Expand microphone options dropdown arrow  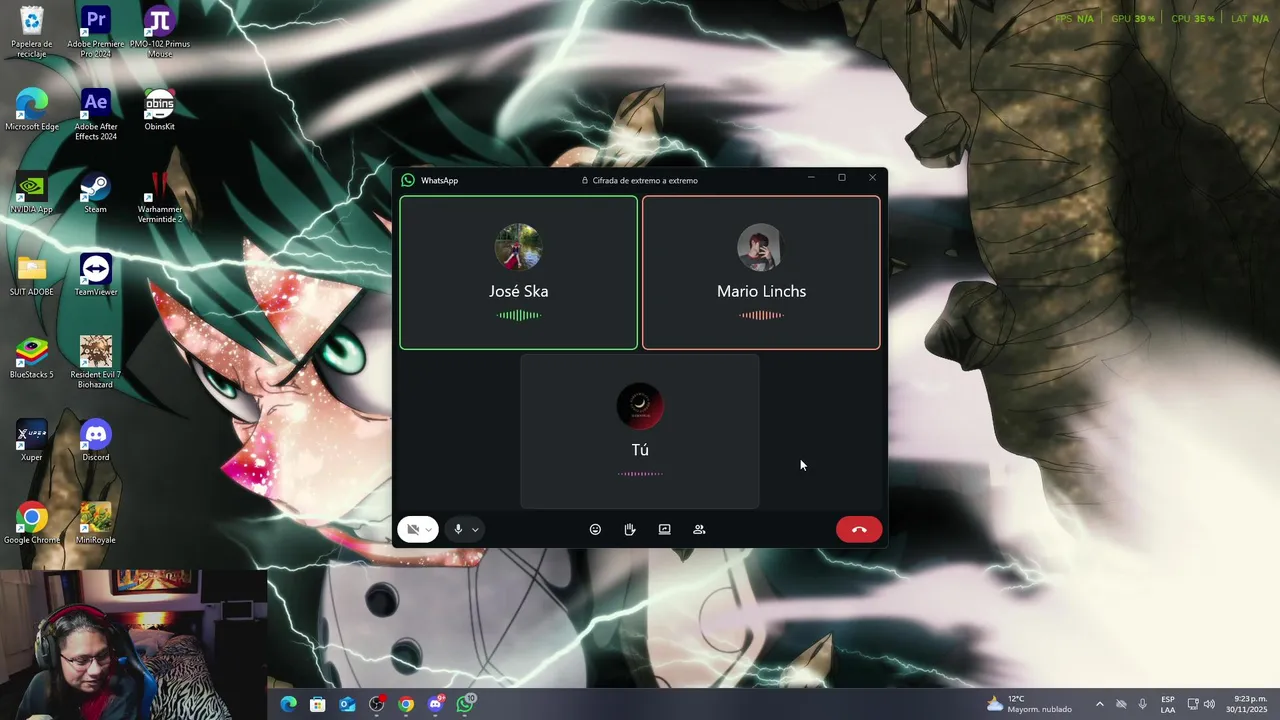click(x=475, y=530)
